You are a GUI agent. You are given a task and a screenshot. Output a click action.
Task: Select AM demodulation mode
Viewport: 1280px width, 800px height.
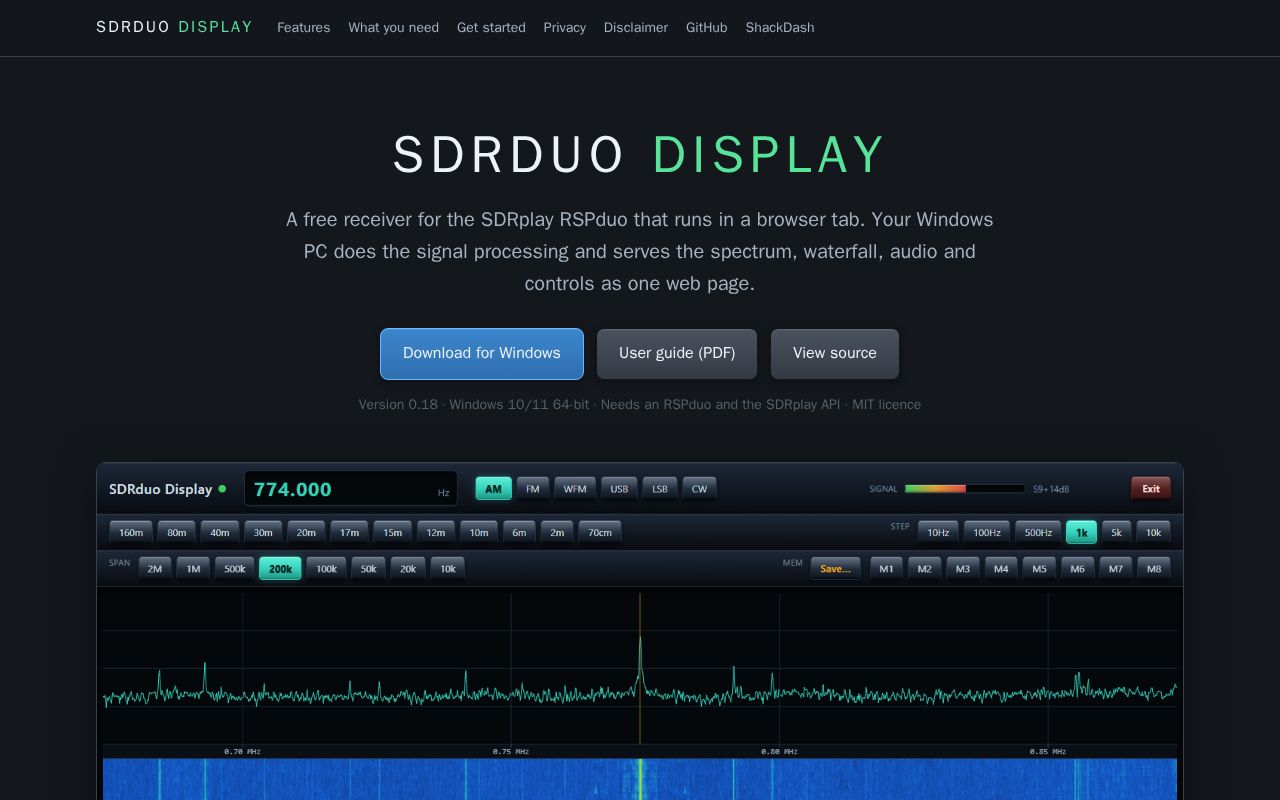(x=494, y=489)
